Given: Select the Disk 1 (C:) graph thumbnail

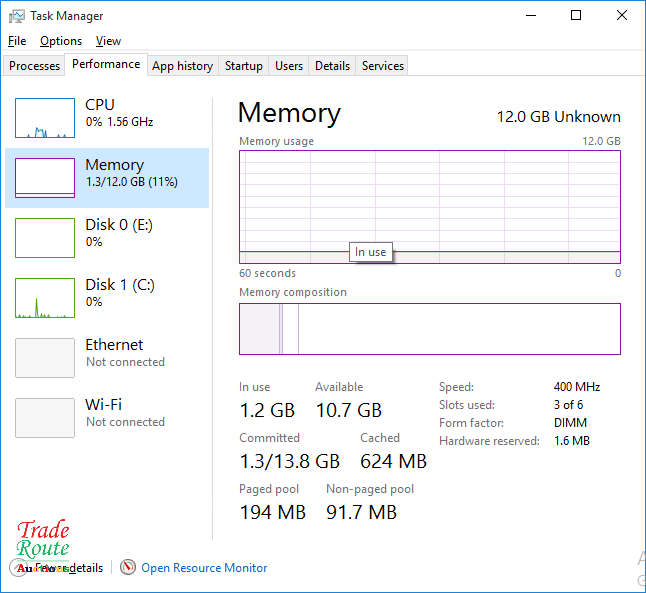Looking at the screenshot, I should [45, 298].
